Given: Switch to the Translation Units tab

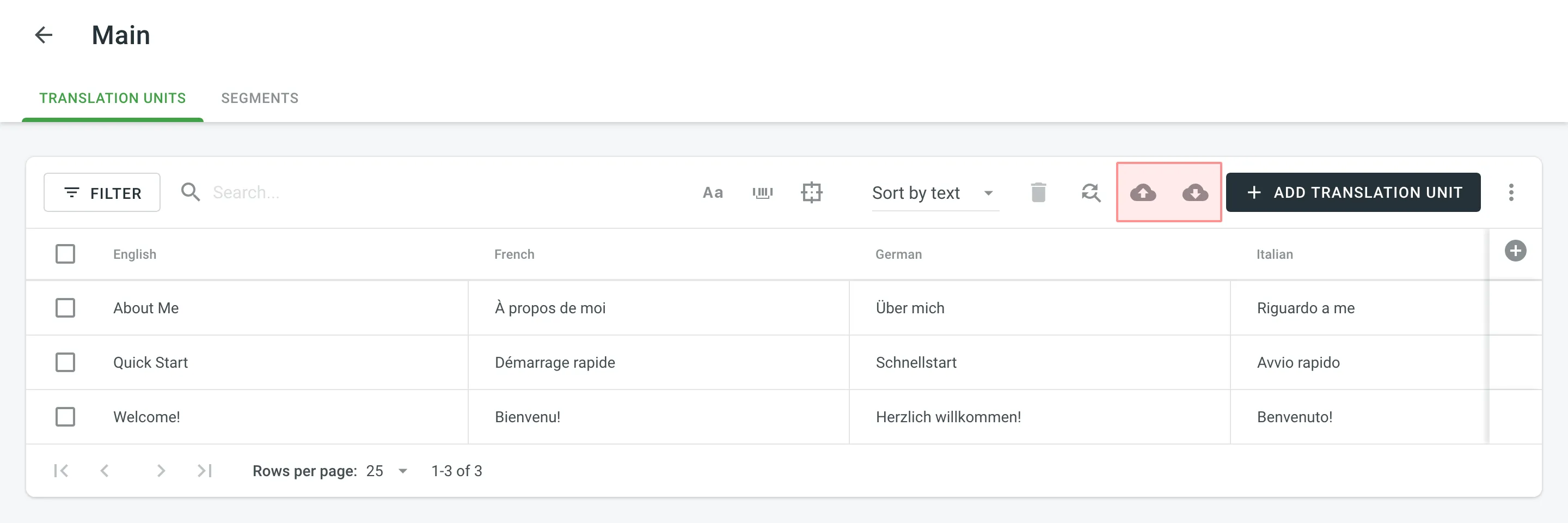Looking at the screenshot, I should (113, 98).
